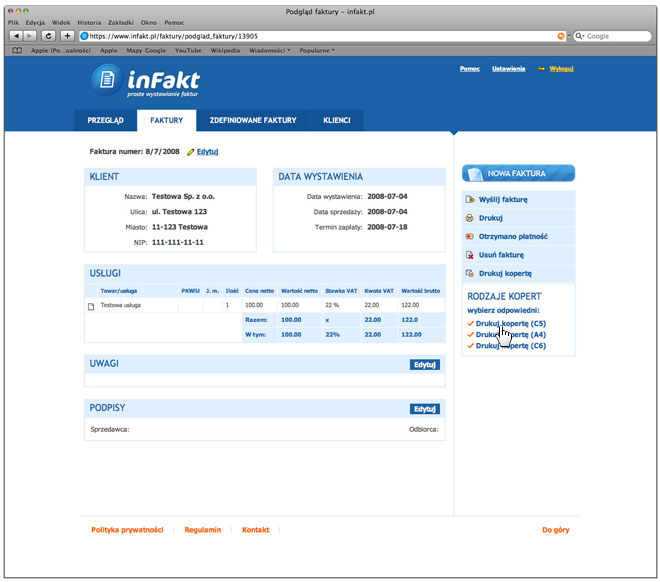
Task: Open the Wikipedia bookmark
Action: (225, 50)
